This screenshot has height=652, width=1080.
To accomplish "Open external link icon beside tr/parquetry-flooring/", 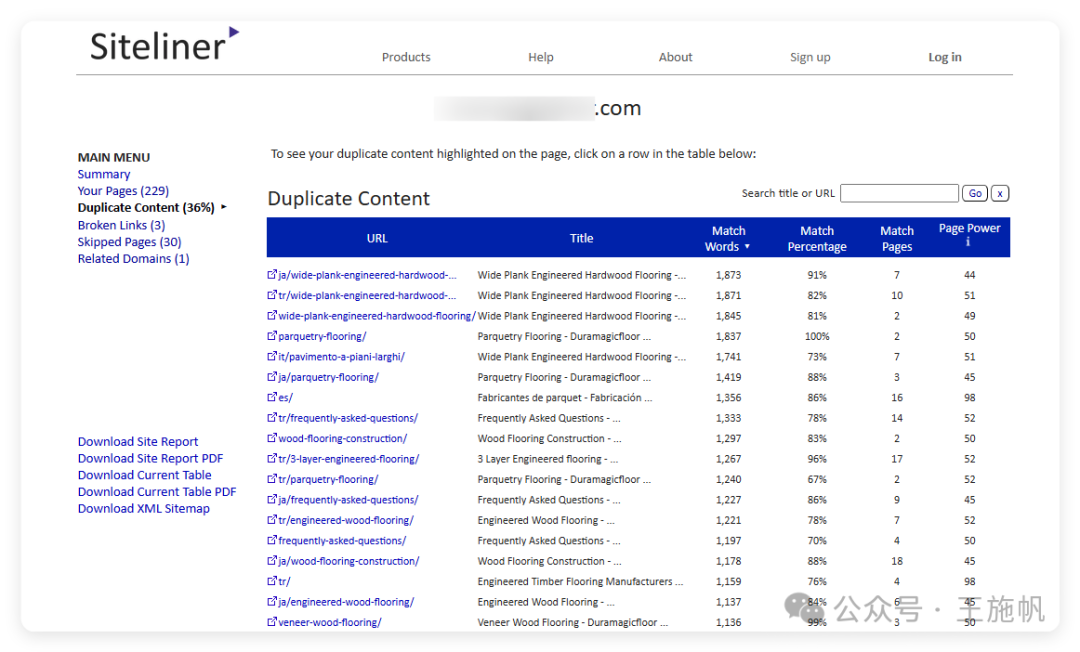I will [272, 479].
